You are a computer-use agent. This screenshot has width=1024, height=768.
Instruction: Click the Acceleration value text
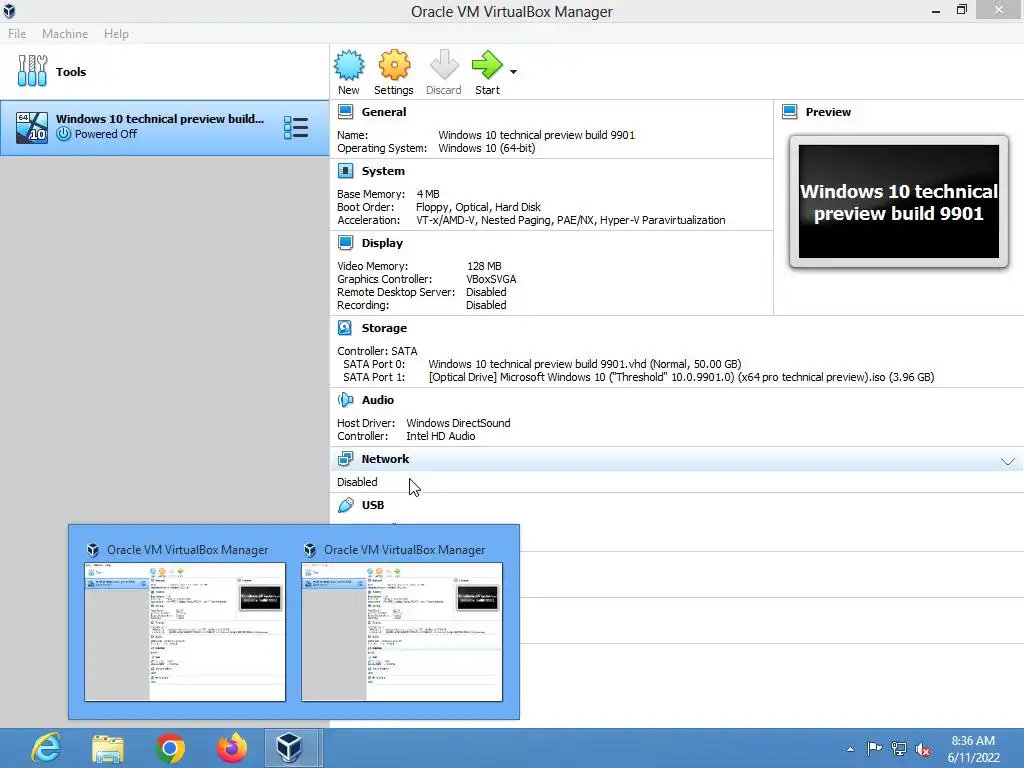(x=571, y=220)
